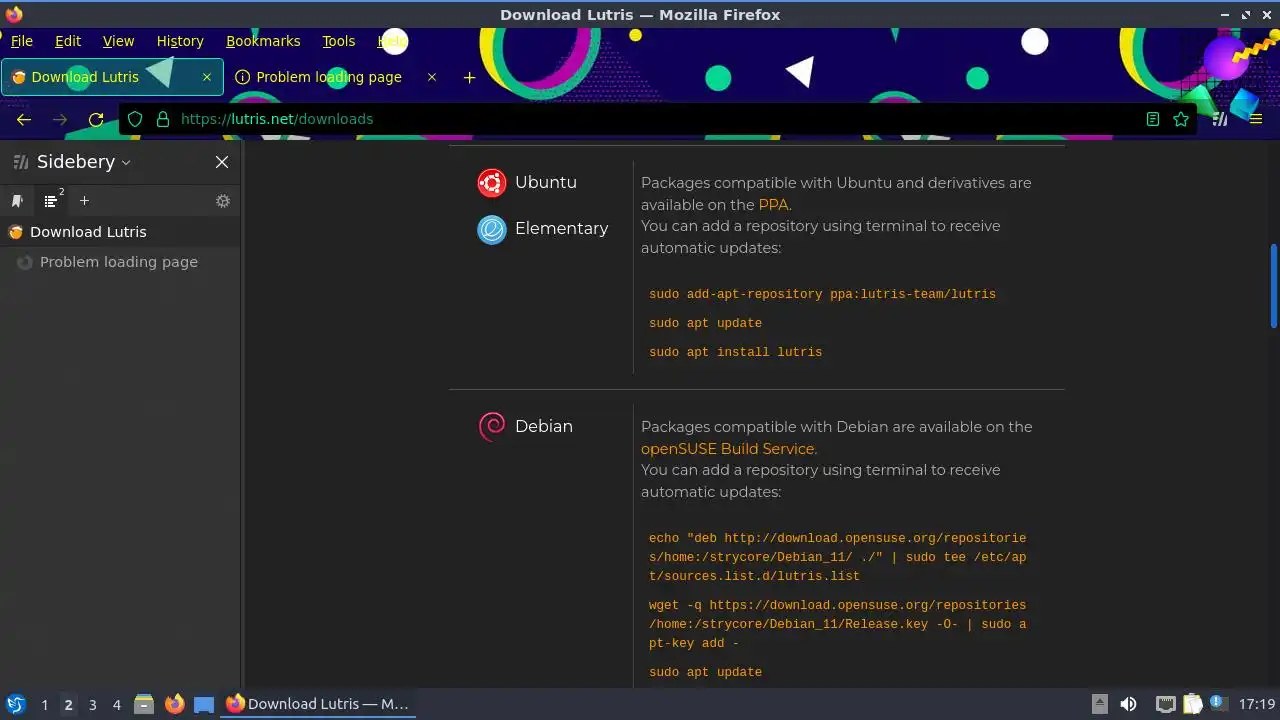Screen dimensions: 1280x720
Task: Click the show desktop taskbar icon
Action: tap(204, 705)
